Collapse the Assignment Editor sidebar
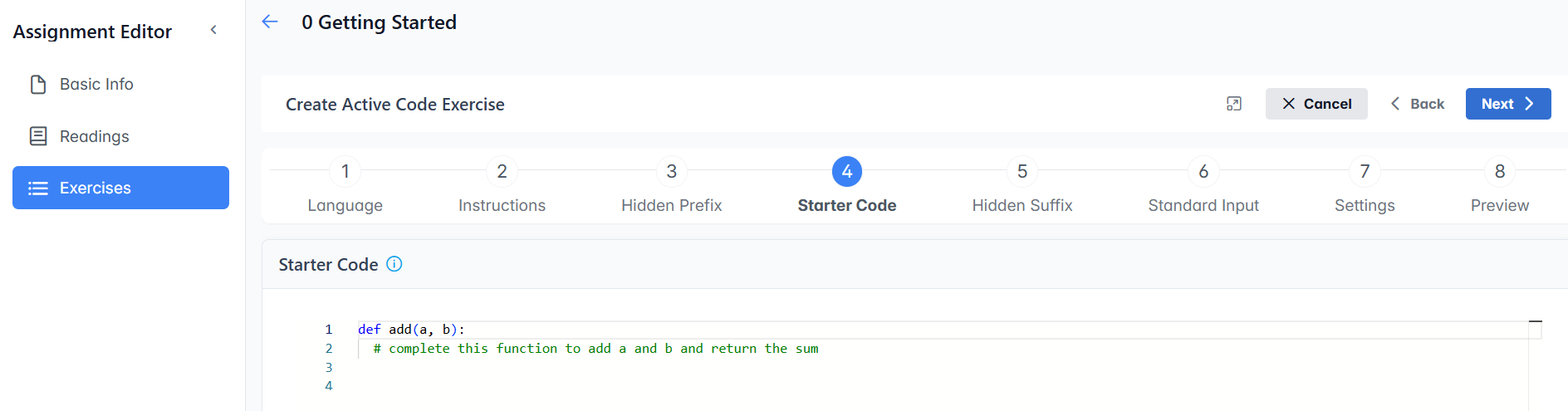 pyautogui.click(x=213, y=30)
